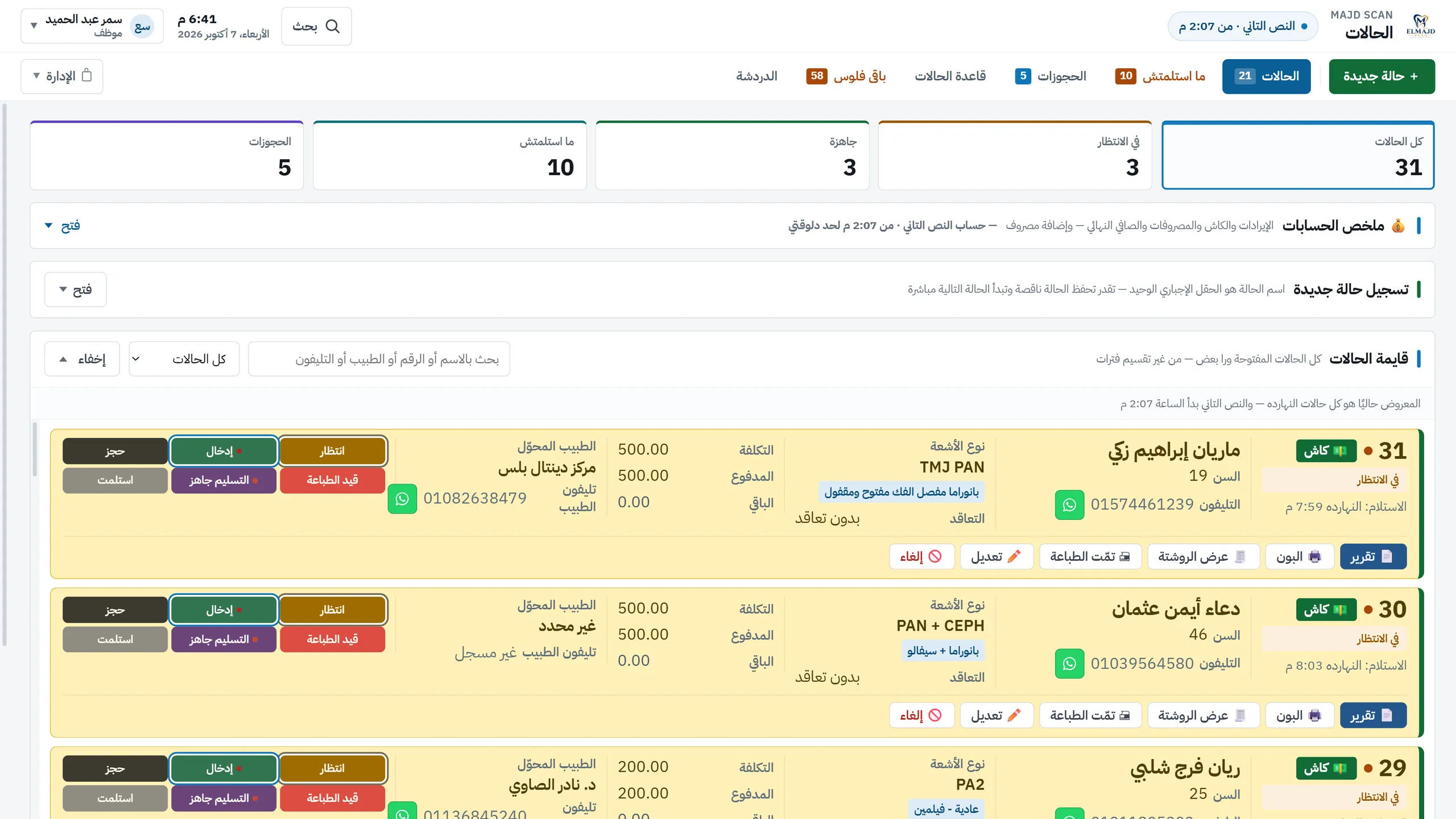This screenshot has width=1456, height=819.
Task: Expand ملخص الحسابات section with فتح
Action: tap(63, 226)
